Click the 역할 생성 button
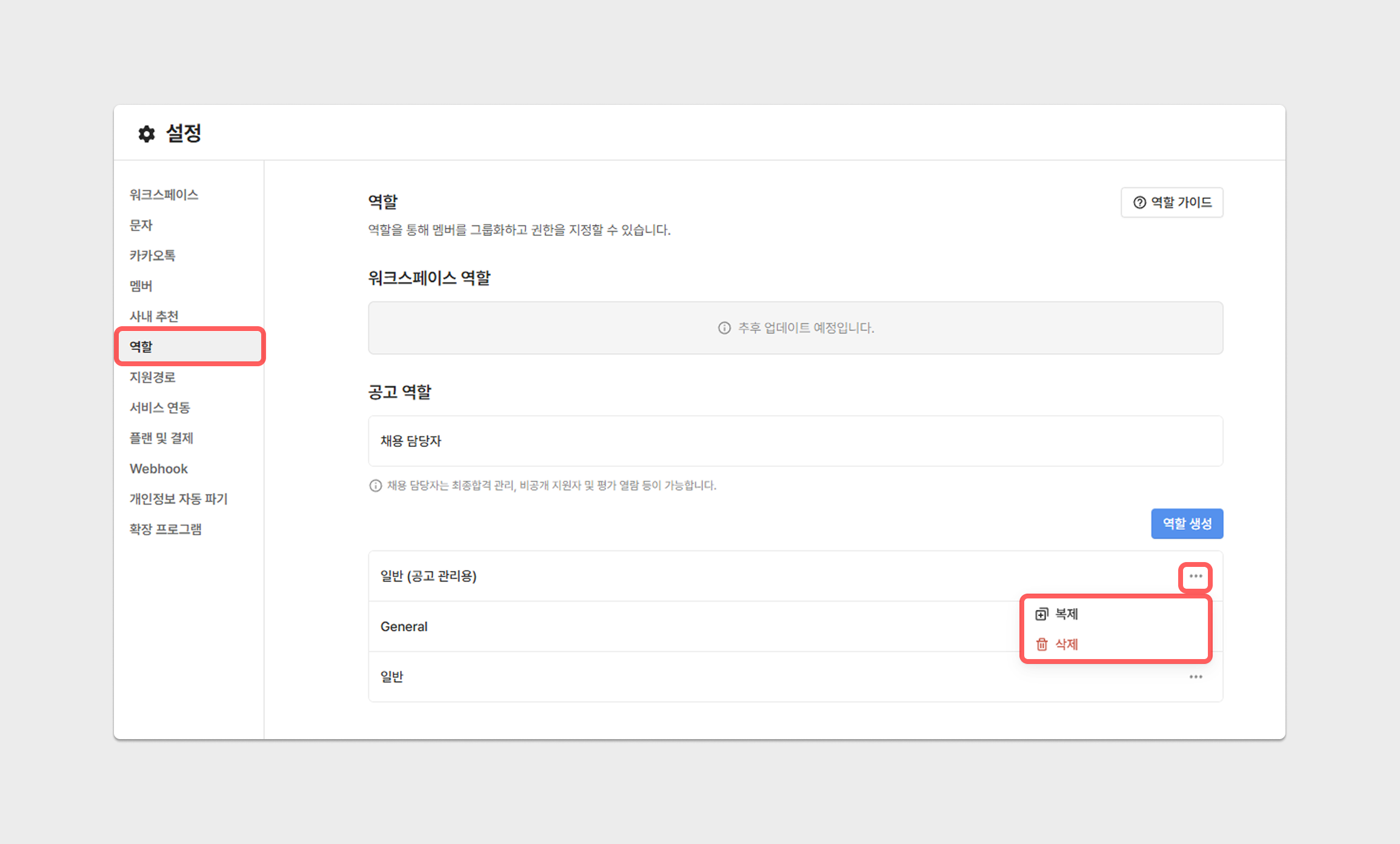 click(1187, 523)
